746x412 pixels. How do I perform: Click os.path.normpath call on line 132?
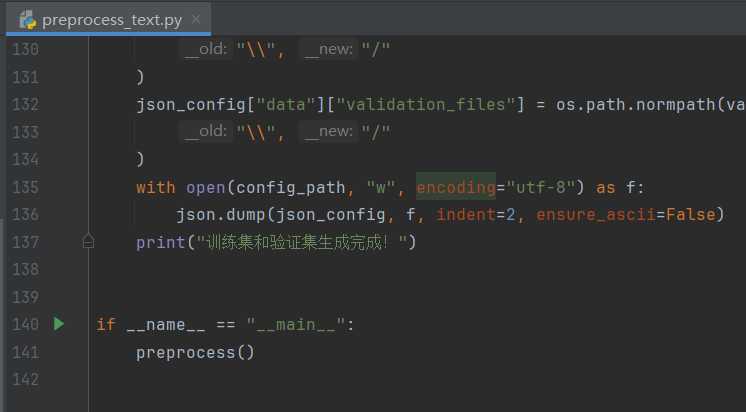coord(636,105)
